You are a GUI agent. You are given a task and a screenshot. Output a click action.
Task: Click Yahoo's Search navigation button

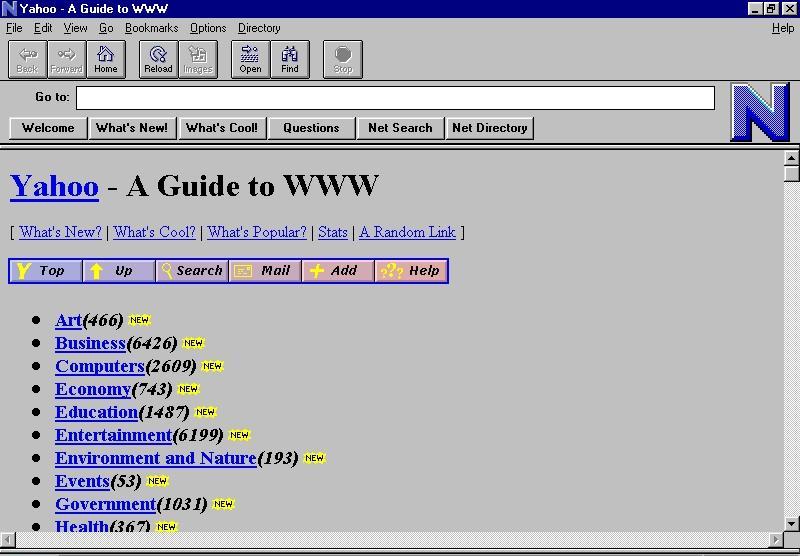[x=192, y=271]
